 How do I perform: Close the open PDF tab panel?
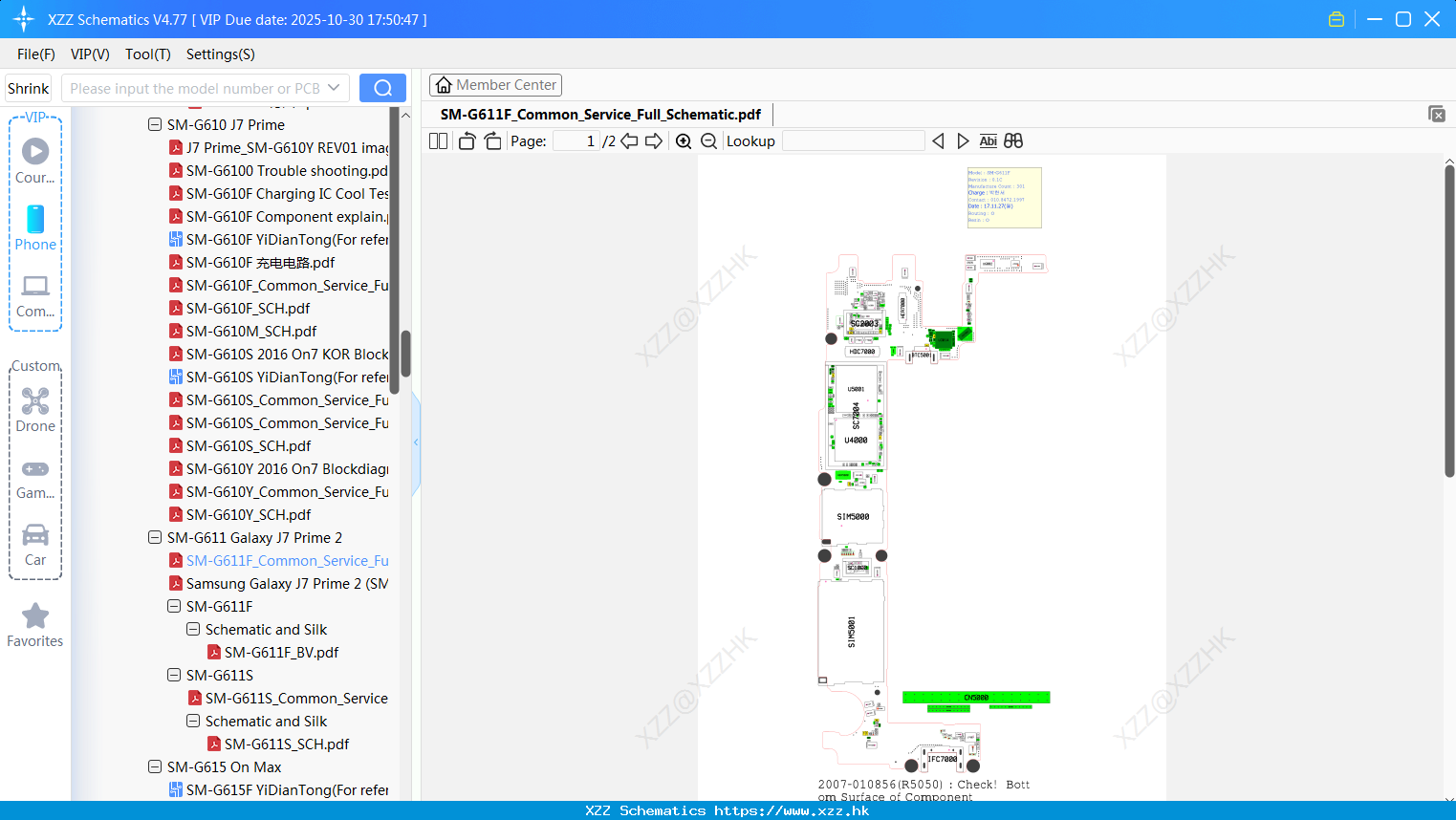tap(1437, 114)
